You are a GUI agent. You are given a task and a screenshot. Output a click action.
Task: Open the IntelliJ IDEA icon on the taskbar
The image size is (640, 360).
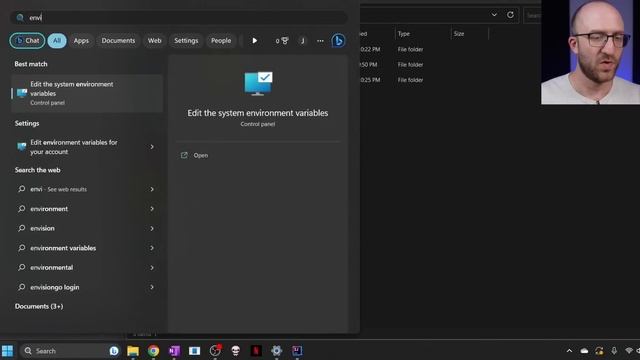(x=297, y=351)
